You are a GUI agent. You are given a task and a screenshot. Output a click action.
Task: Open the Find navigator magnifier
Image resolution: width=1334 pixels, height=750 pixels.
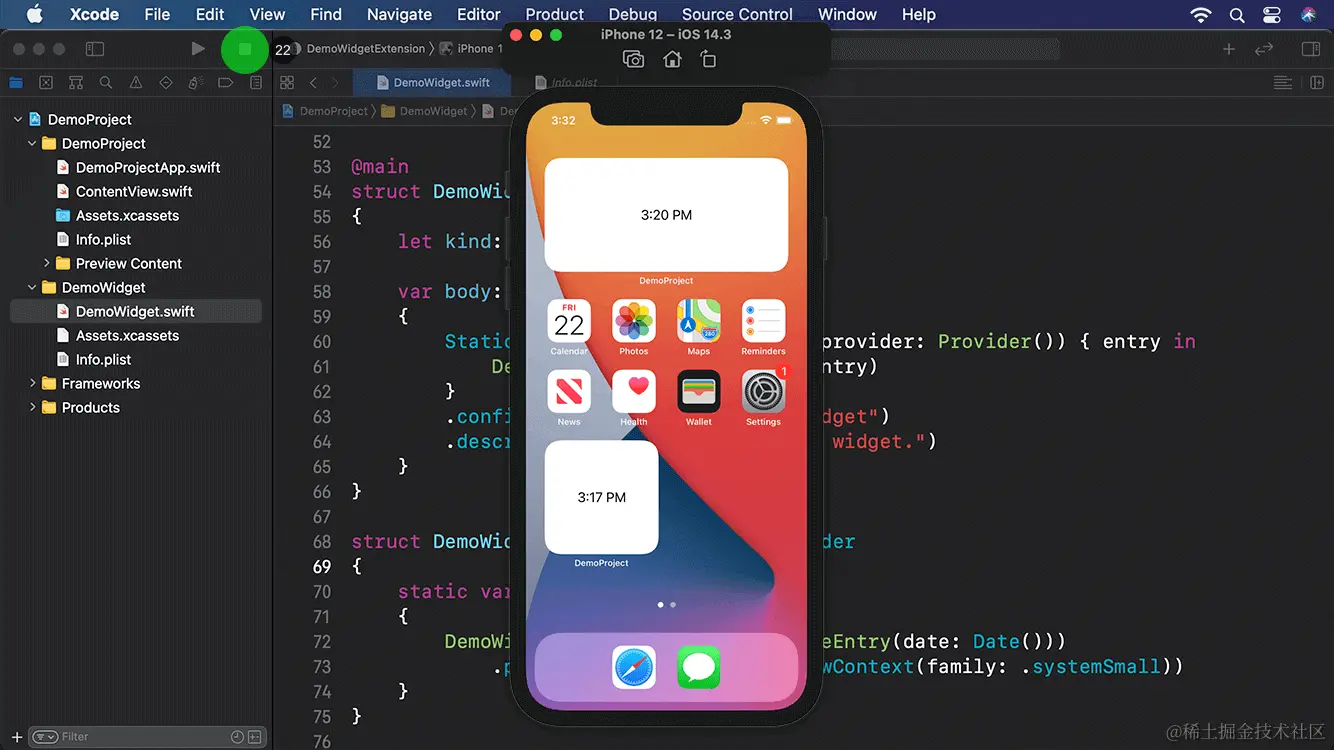tap(106, 83)
